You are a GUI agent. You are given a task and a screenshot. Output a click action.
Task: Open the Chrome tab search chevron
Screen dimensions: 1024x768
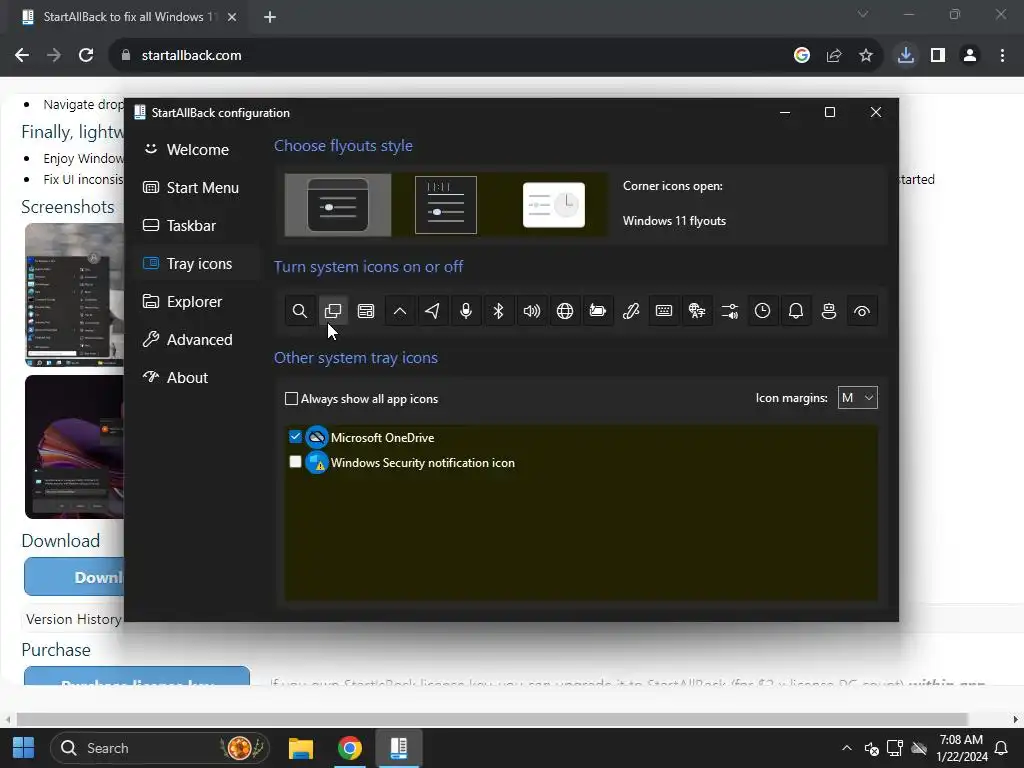[863, 14]
